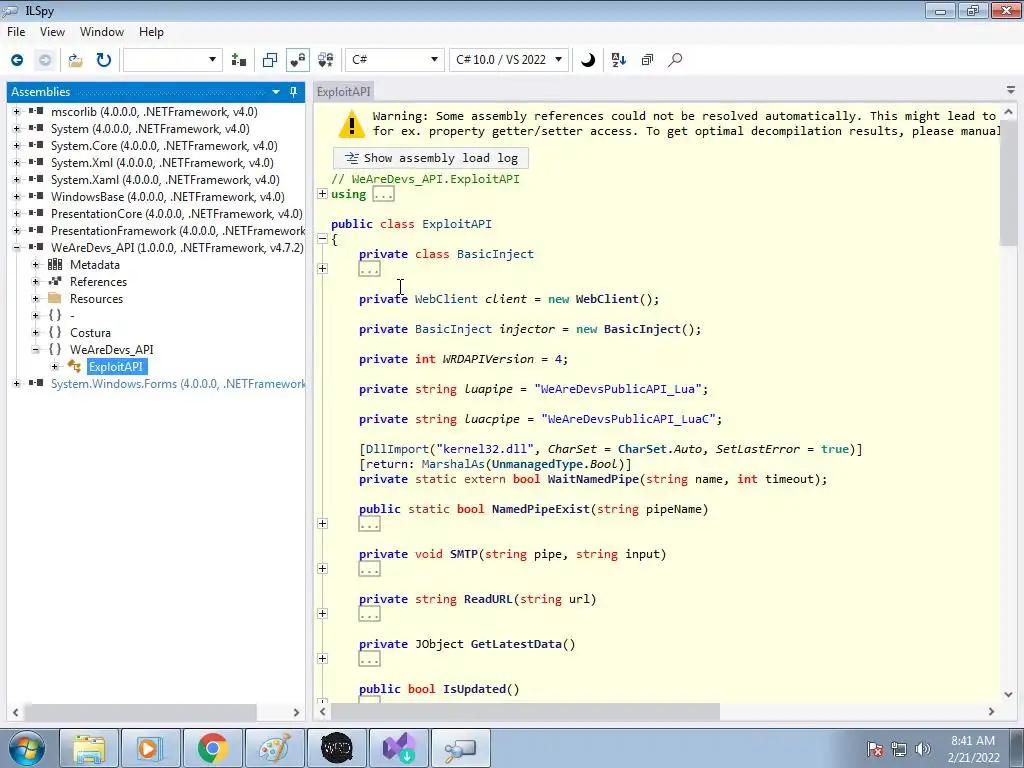The image size is (1024, 768).
Task: Open Assemblies panel options dropdown arrow
Action: click(x=276, y=92)
